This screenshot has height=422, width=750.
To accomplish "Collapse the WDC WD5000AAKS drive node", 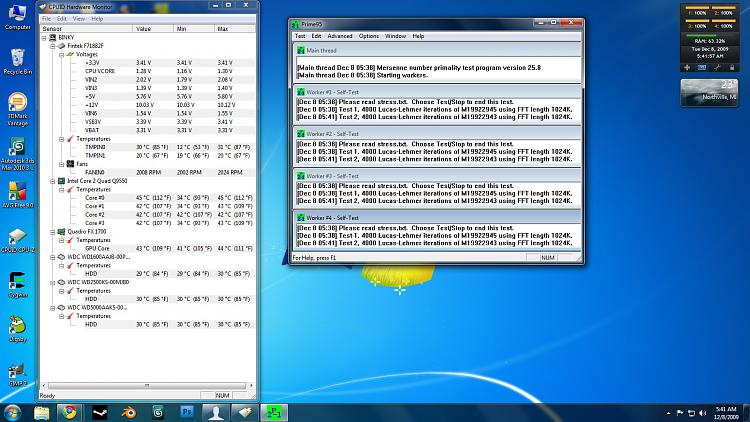I will 53,308.
